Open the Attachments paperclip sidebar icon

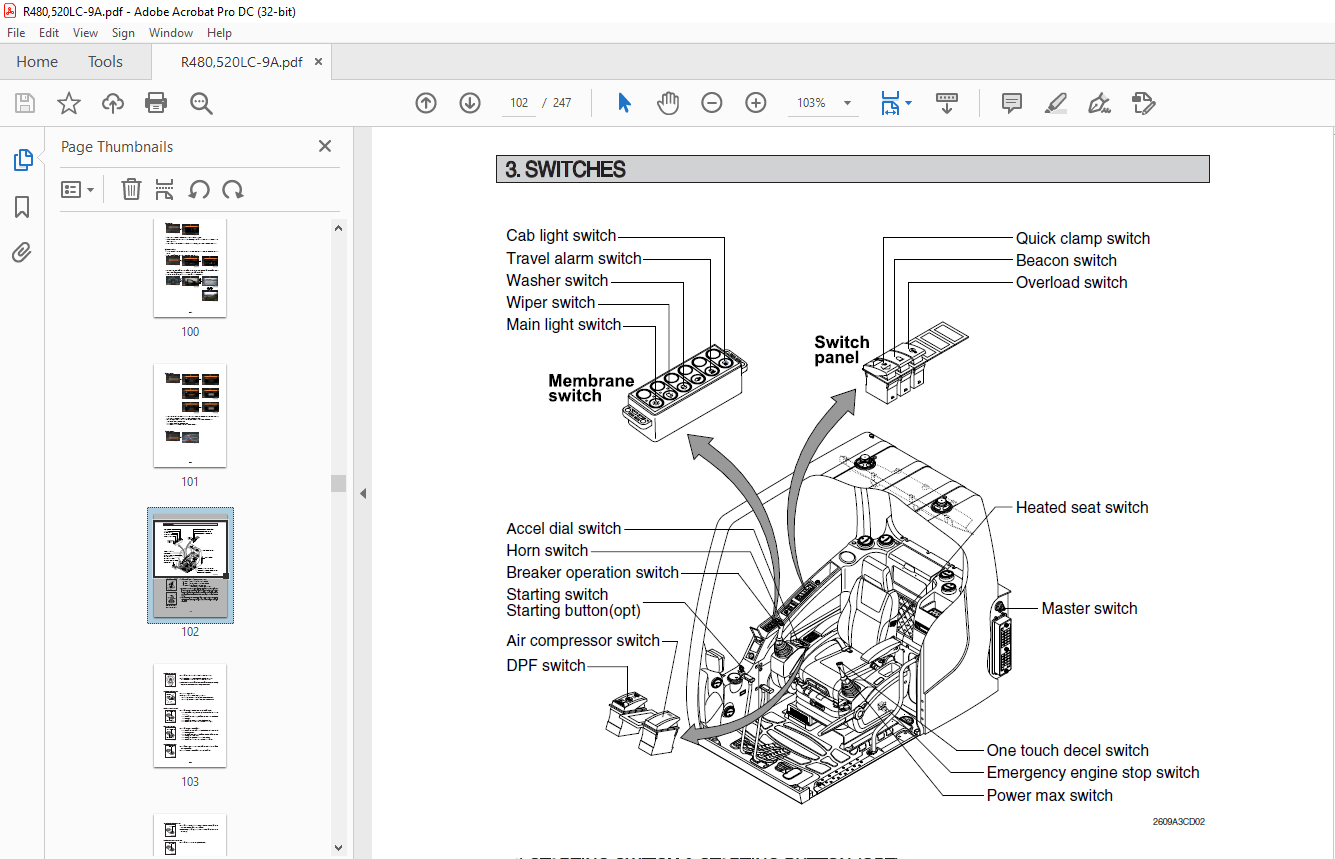pyautogui.click(x=22, y=252)
